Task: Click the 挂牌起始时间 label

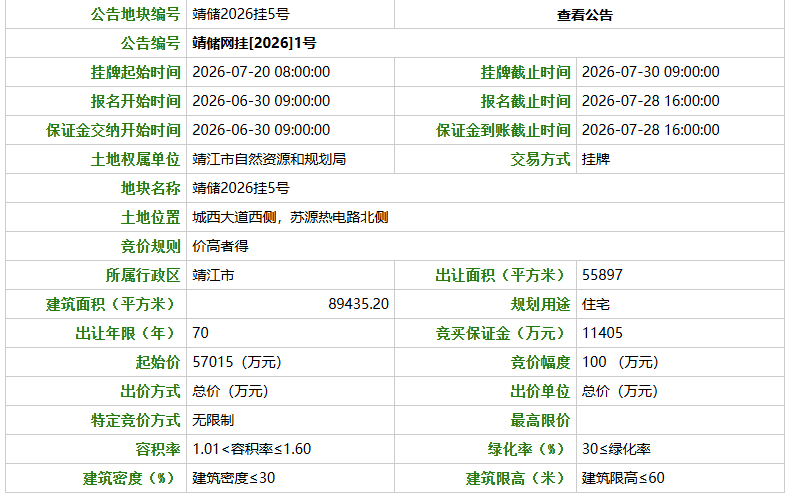Action: click(x=135, y=72)
